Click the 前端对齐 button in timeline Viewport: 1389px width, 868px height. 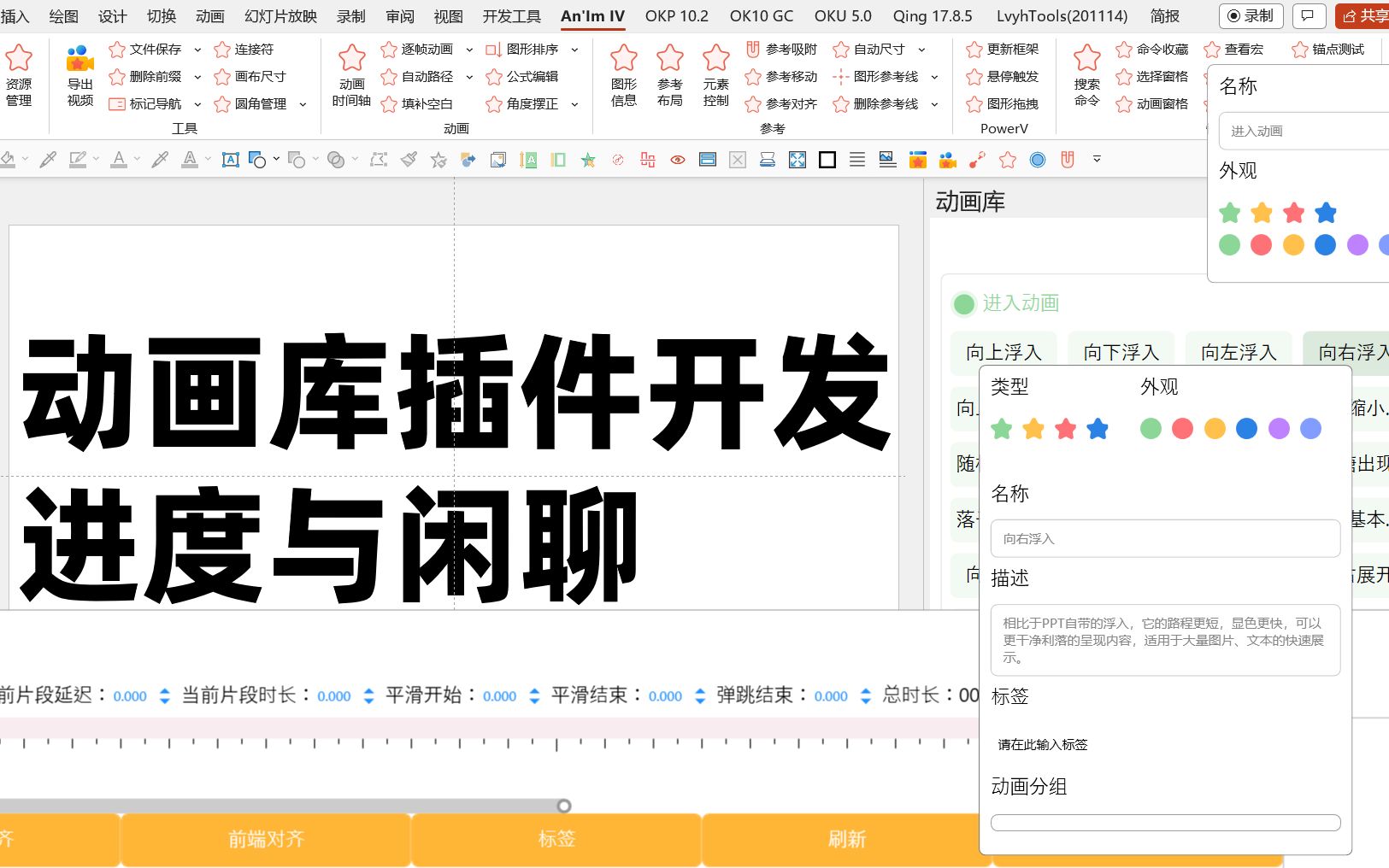pyautogui.click(x=266, y=840)
